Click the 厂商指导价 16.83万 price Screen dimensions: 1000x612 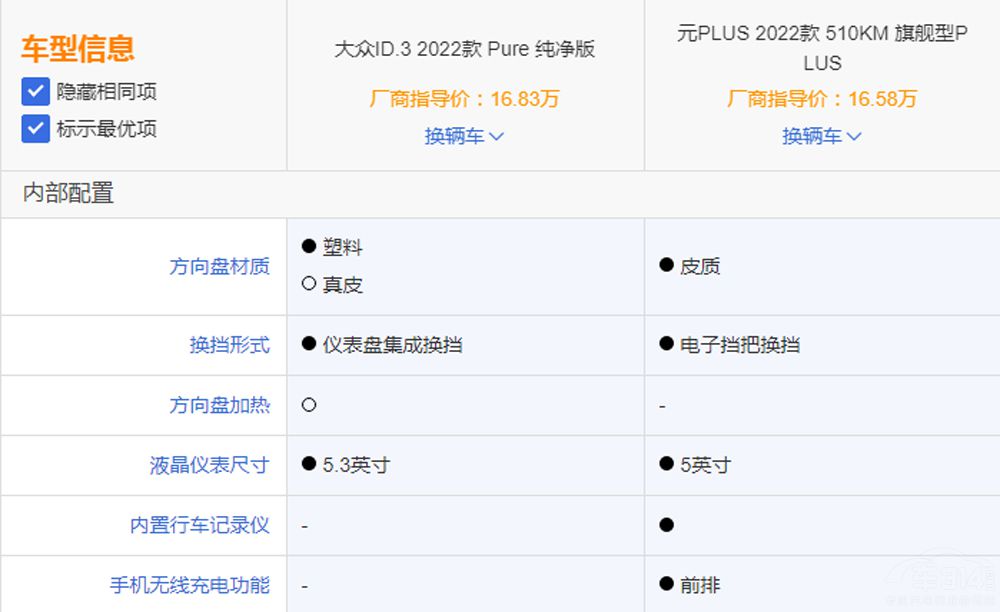(464, 99)
